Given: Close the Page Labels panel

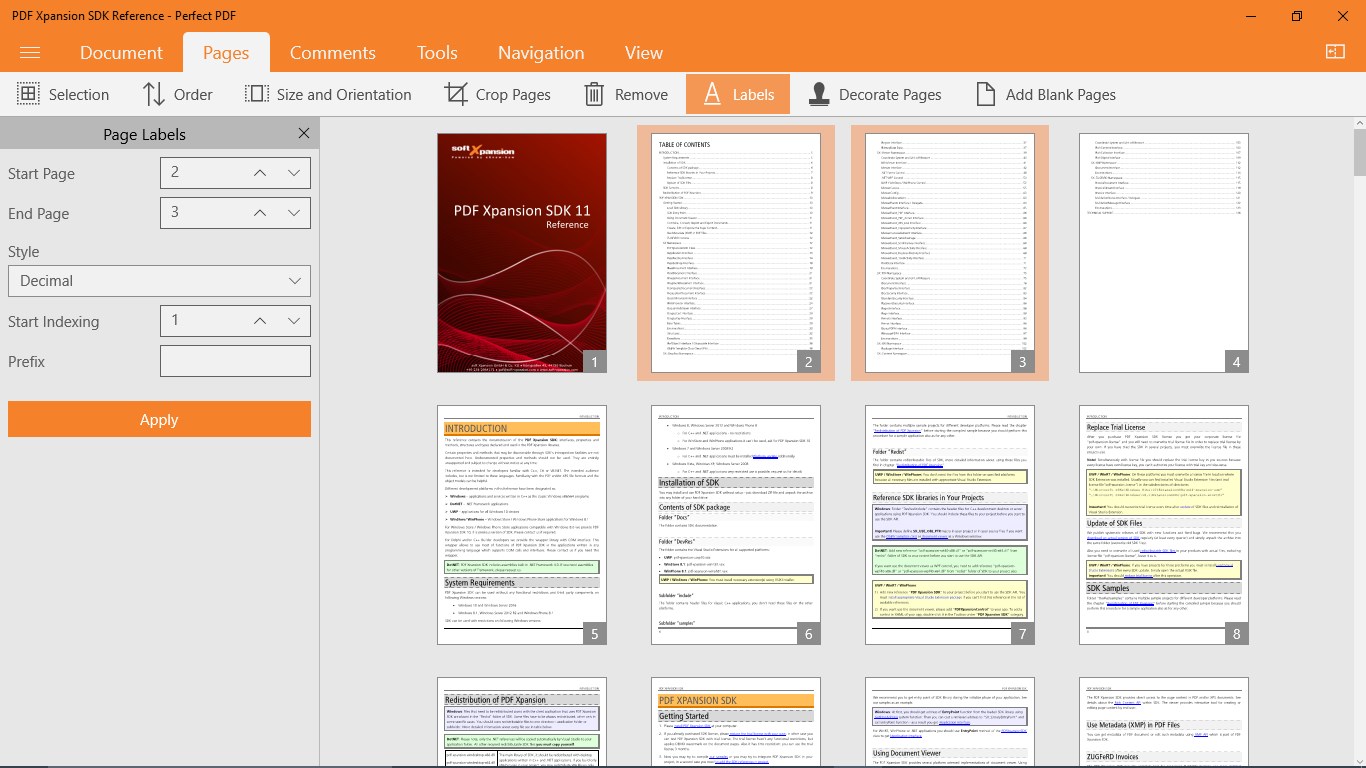Looking at the screenshot, I should 304,134.
